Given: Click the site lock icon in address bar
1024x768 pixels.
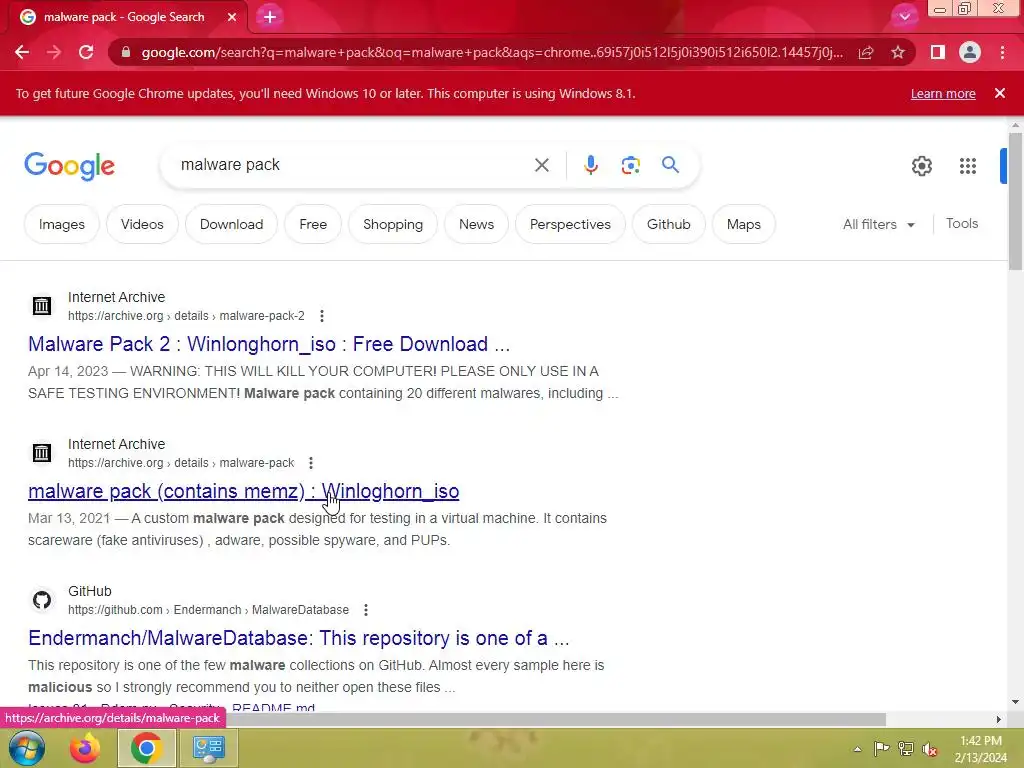Looking at the screenshot, I should tap(126, 52).
